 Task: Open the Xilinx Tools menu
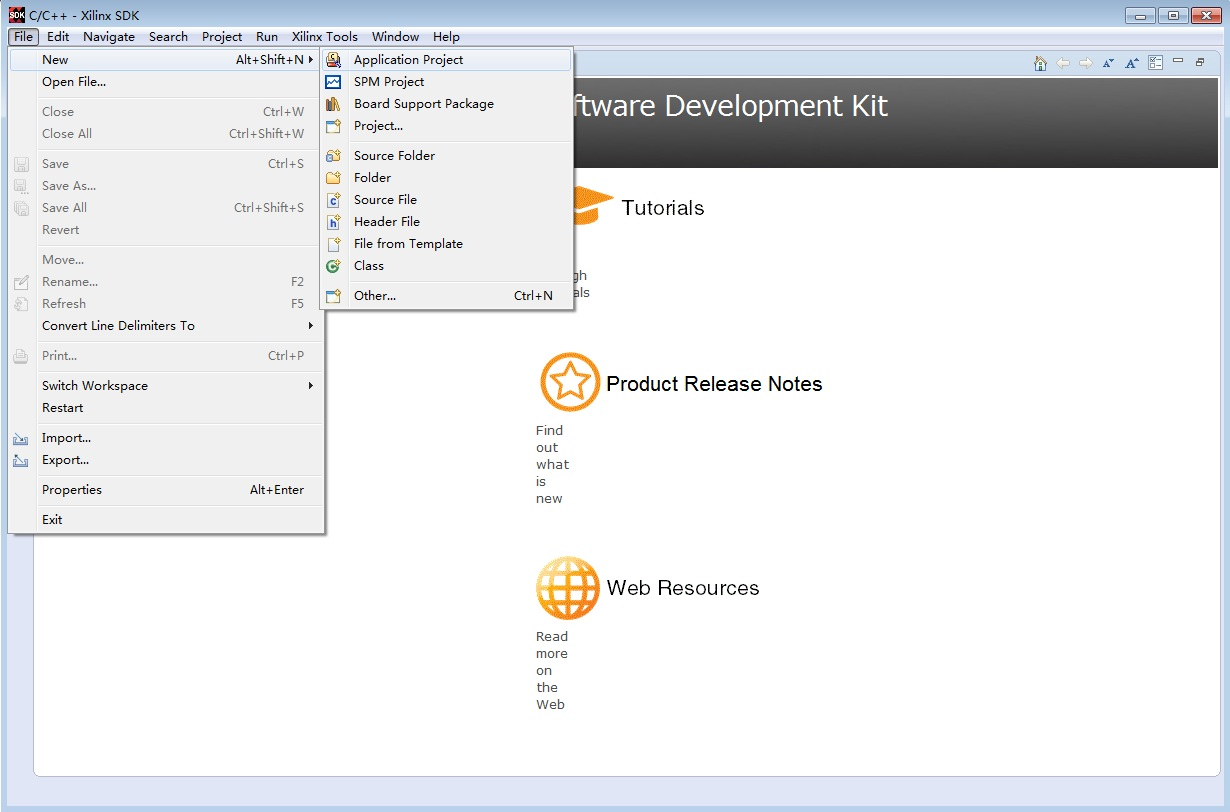tap(324, 36)
